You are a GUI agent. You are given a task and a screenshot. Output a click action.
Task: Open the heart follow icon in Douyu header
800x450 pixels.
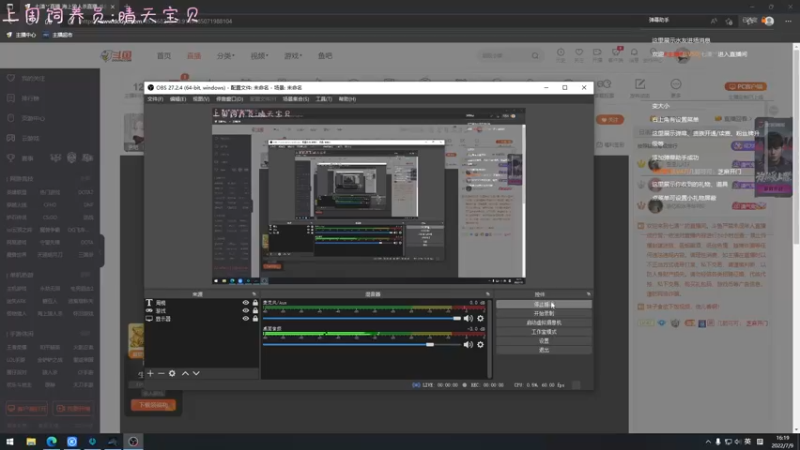[579, 53]
